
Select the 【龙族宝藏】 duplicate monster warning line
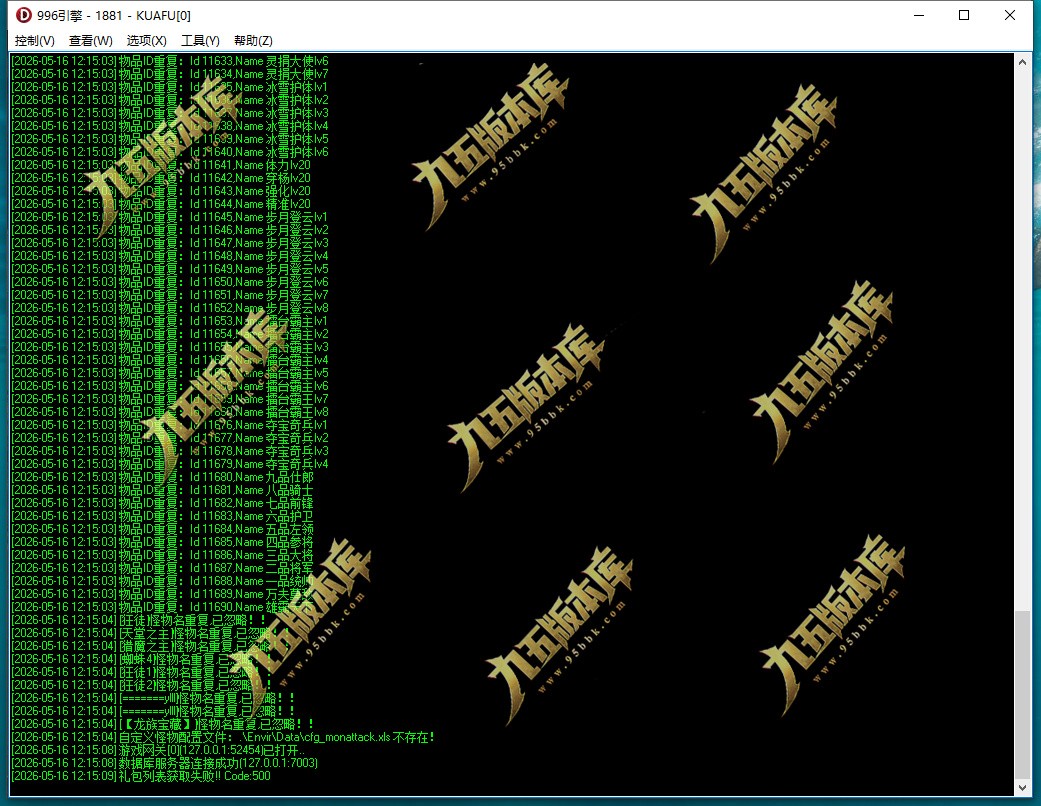click(x=163, y=724)
